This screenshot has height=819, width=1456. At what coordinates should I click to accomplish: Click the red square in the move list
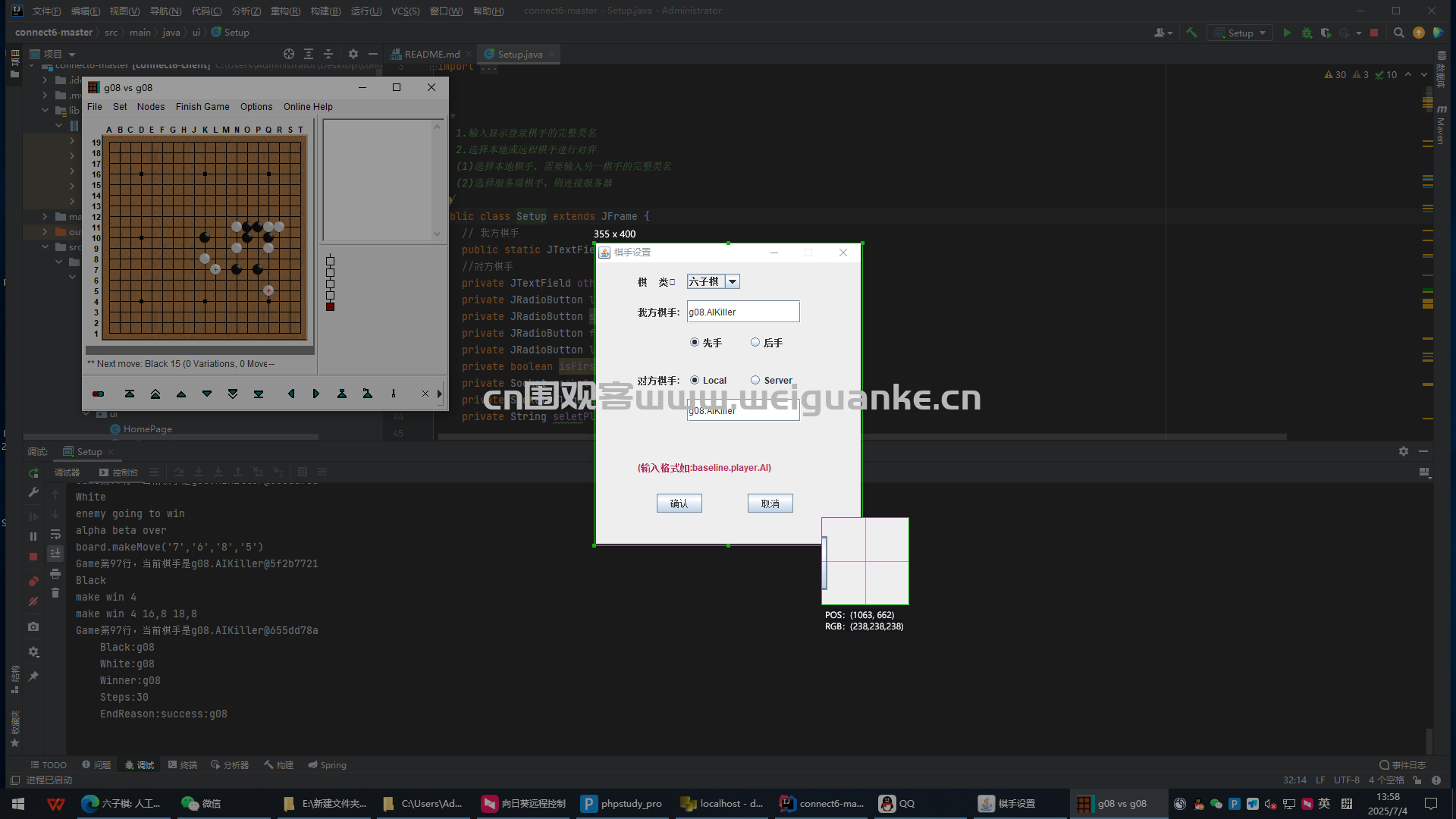point(330,306)
